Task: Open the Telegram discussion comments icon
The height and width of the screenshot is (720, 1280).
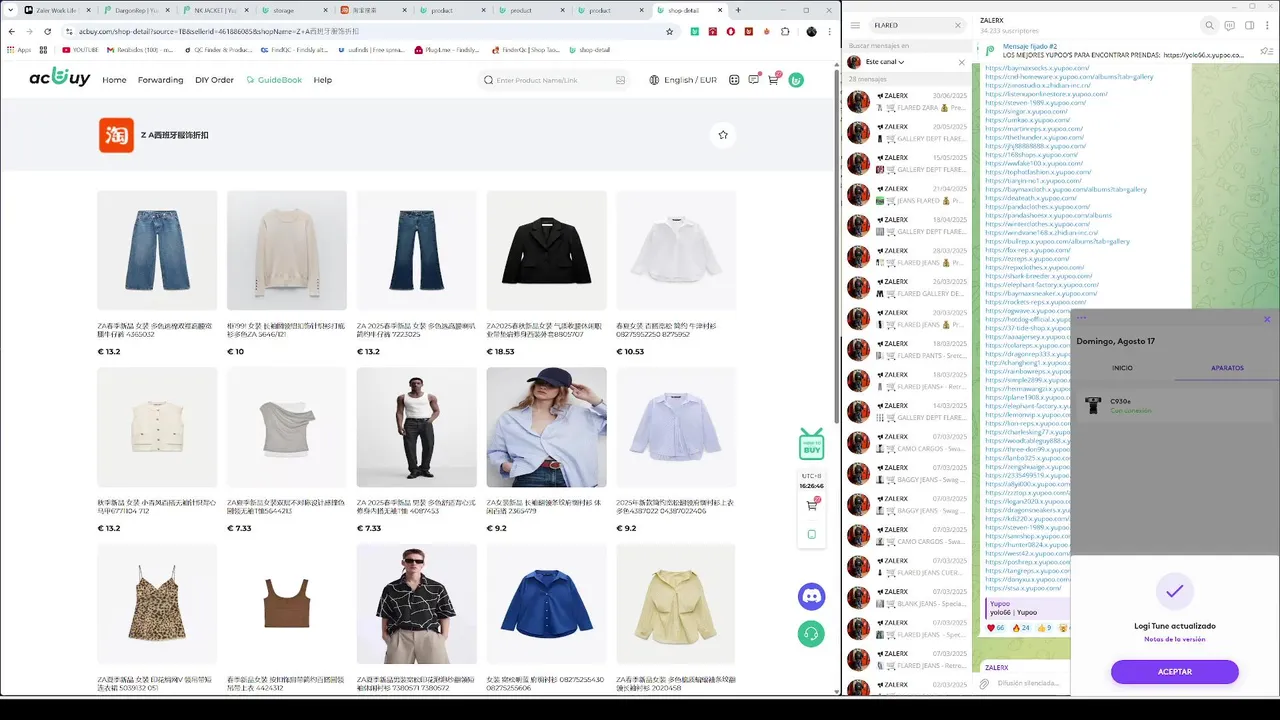Action: coord(1229,25)
